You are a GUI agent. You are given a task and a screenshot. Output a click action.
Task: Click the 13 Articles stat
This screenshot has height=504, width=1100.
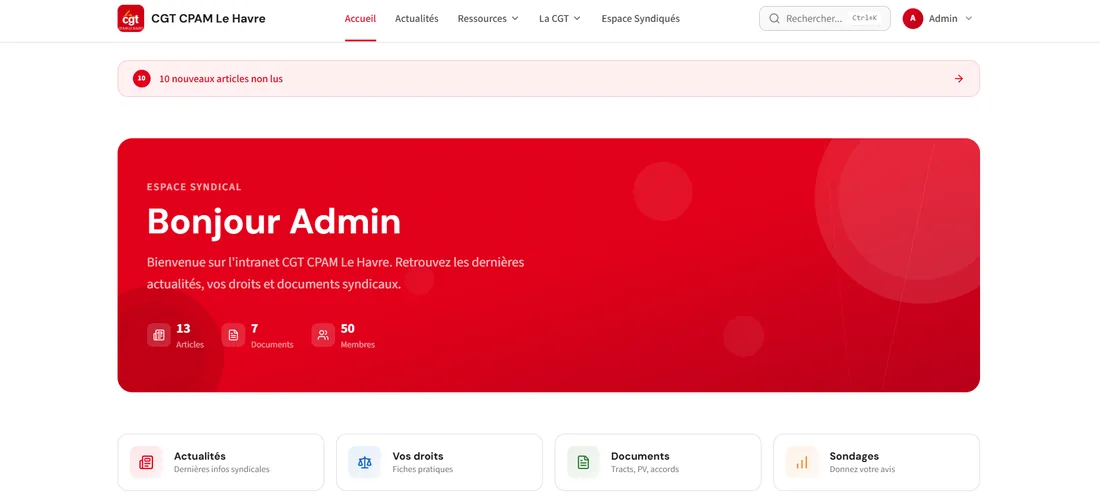[175, 335]
